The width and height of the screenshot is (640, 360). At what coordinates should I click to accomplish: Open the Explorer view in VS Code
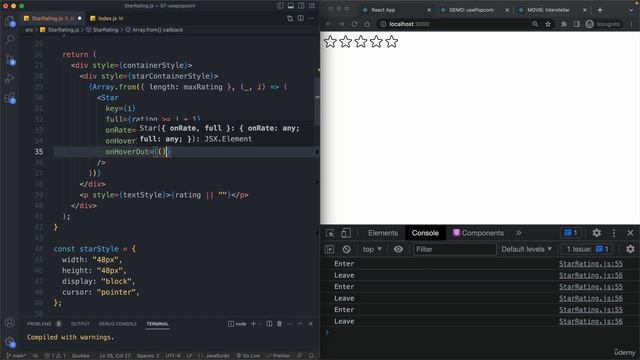[10, 22]
